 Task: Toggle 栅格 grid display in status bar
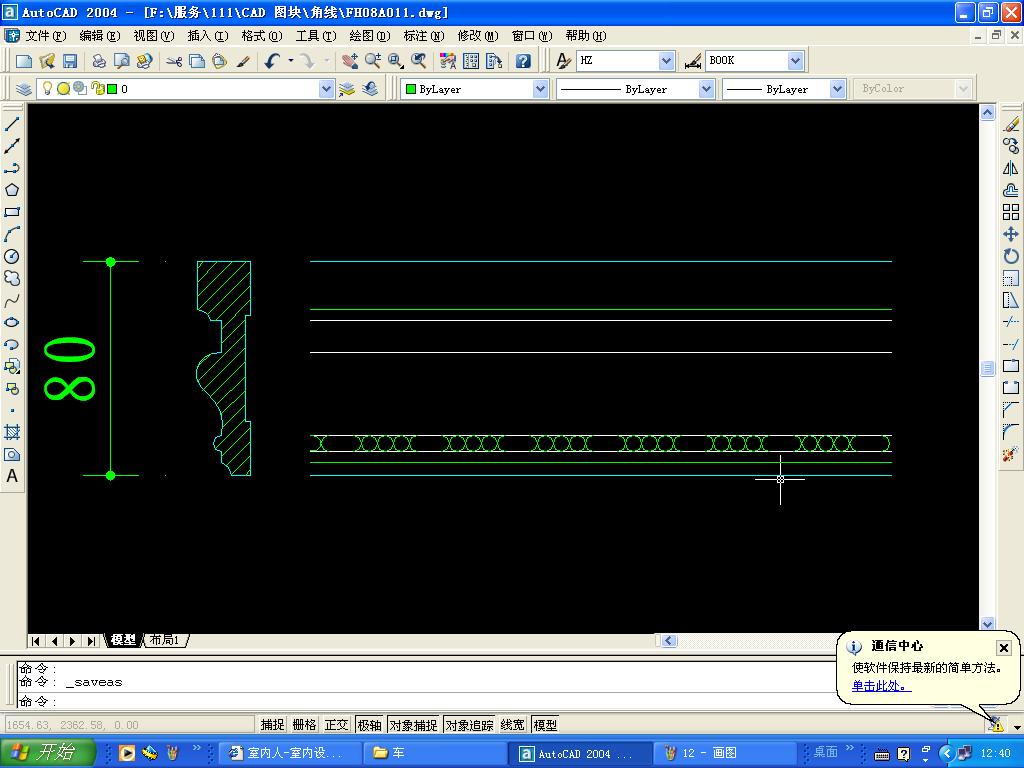pos(304,725)
